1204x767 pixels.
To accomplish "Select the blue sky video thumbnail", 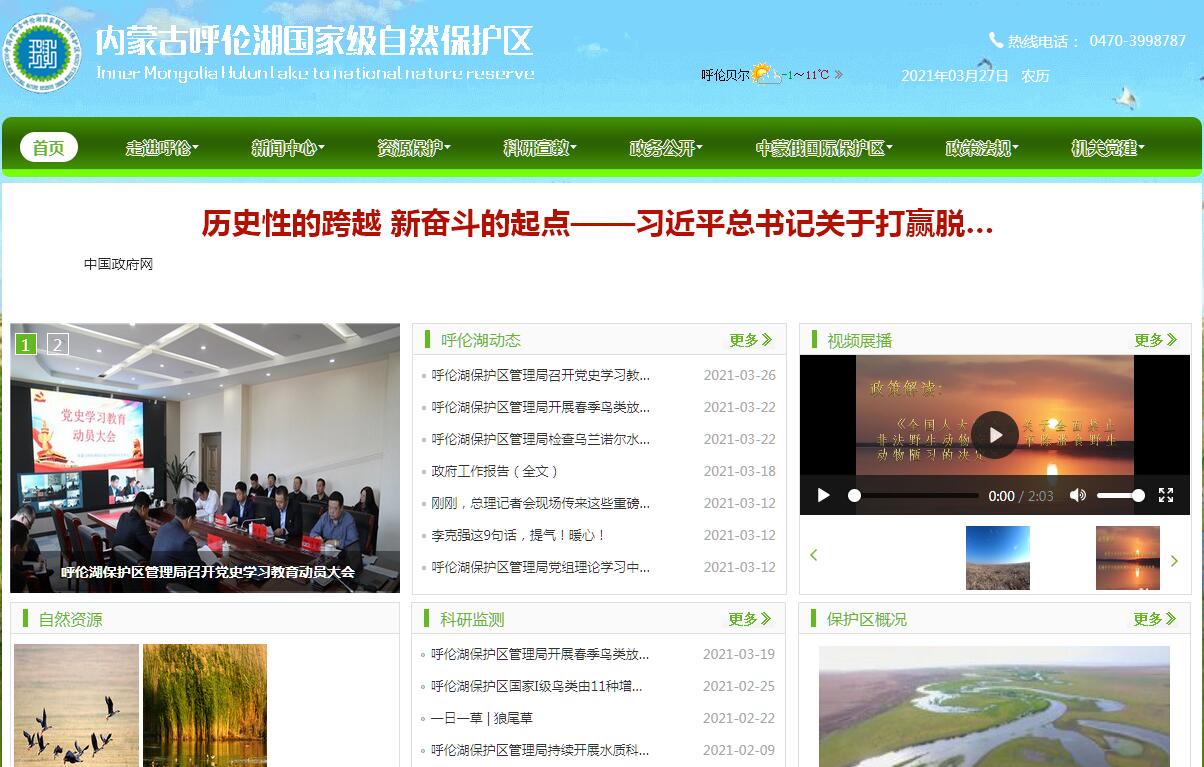I will [x=997, y=558].
